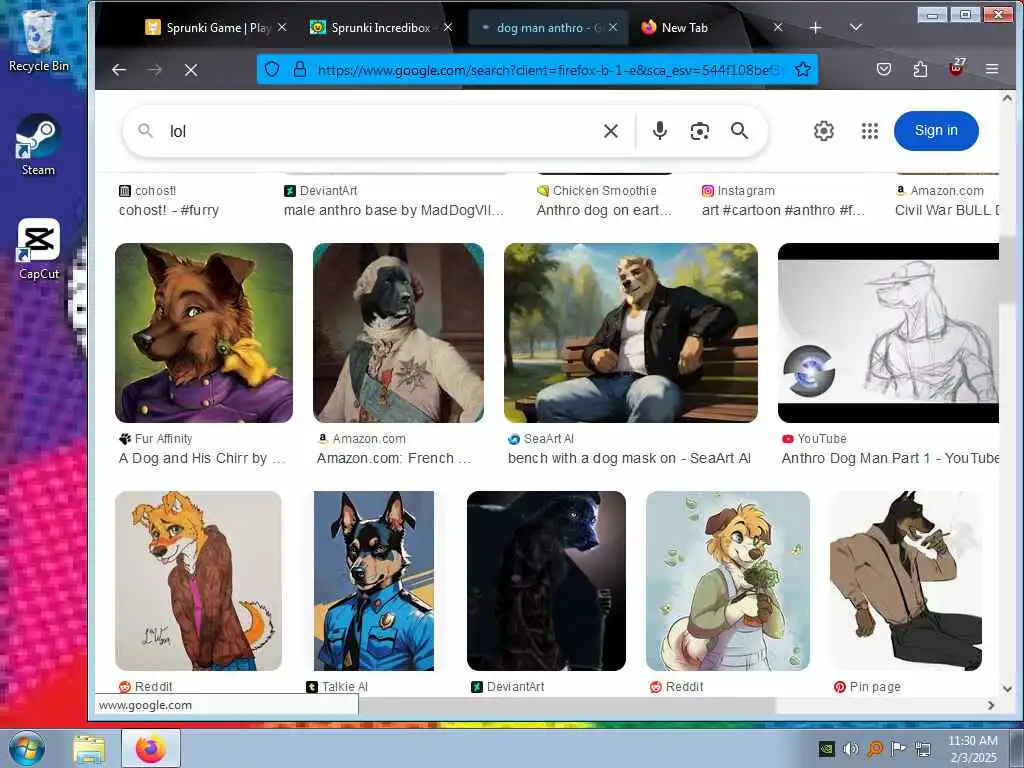Image resolution: width=1024 pixels, height=768 pixels.
Task: Open tracking protection shield icon
Action: [272, 69]
